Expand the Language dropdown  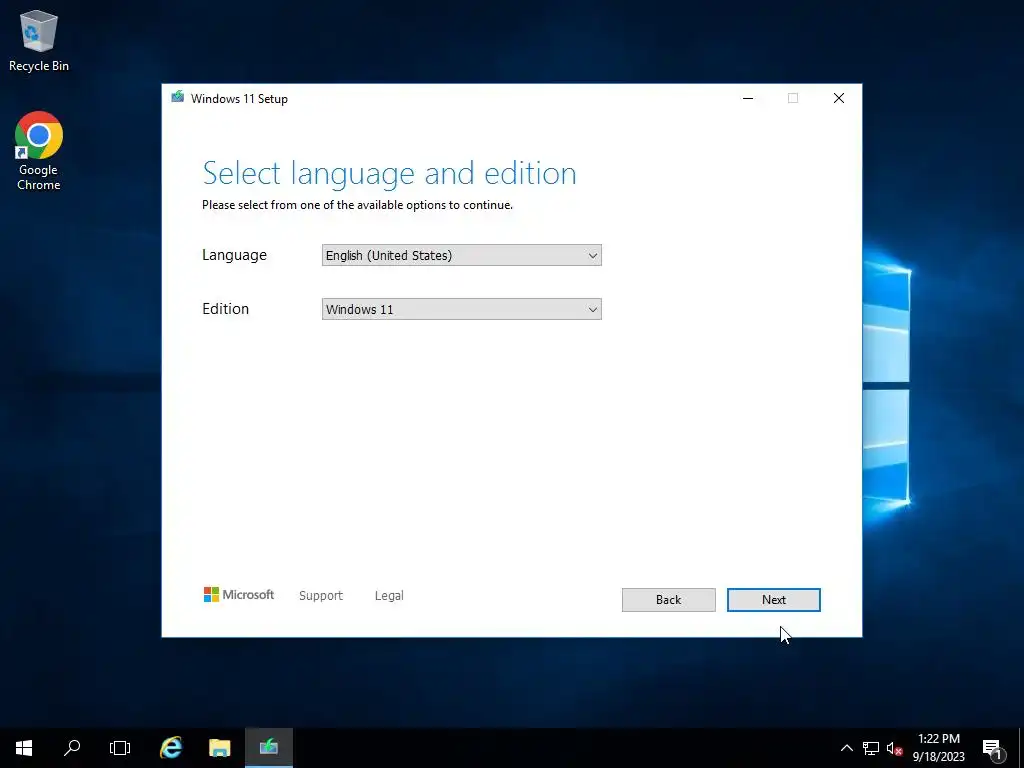pos(462,255)
